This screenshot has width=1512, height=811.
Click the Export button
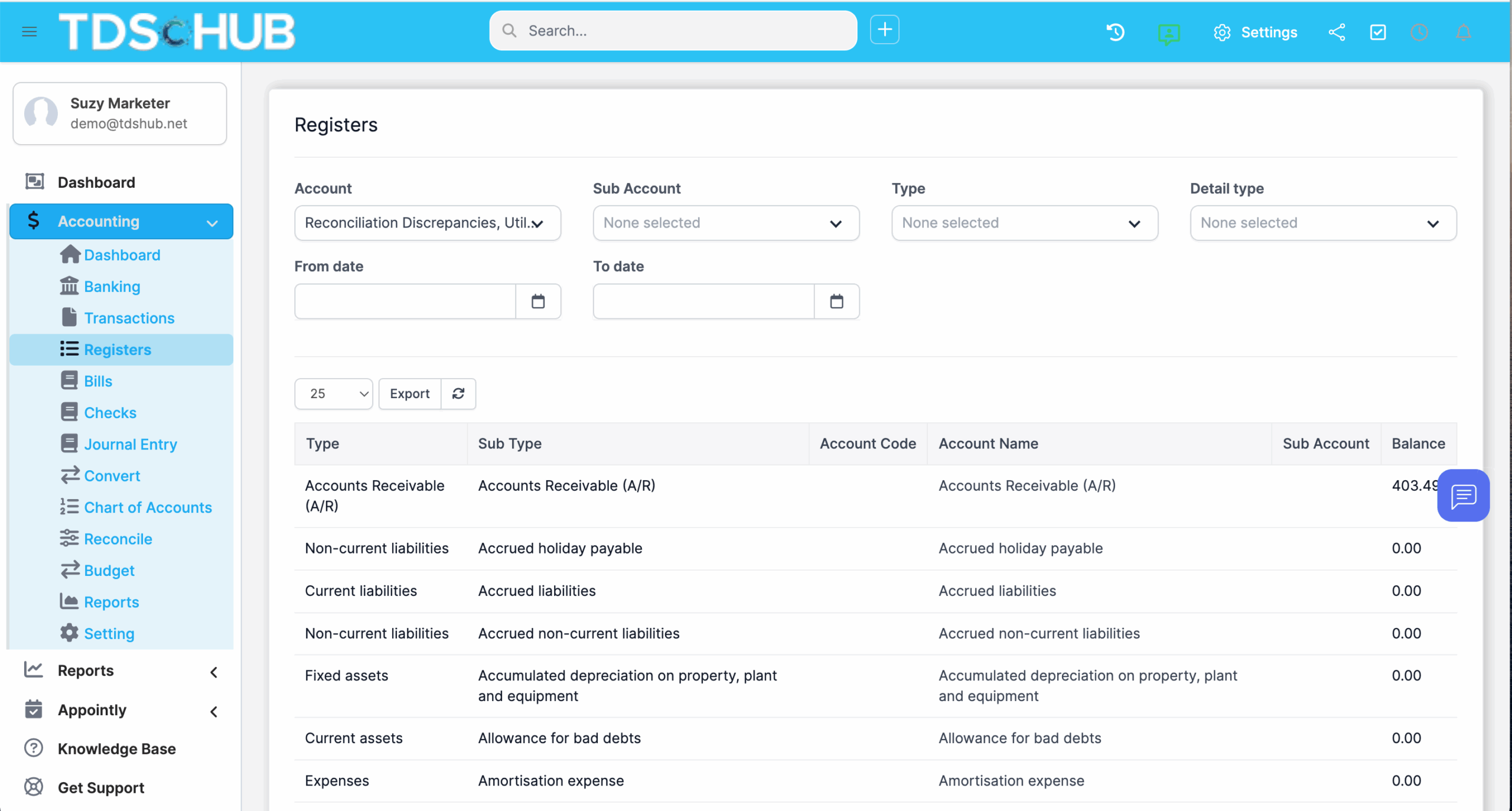click(409, 393)
